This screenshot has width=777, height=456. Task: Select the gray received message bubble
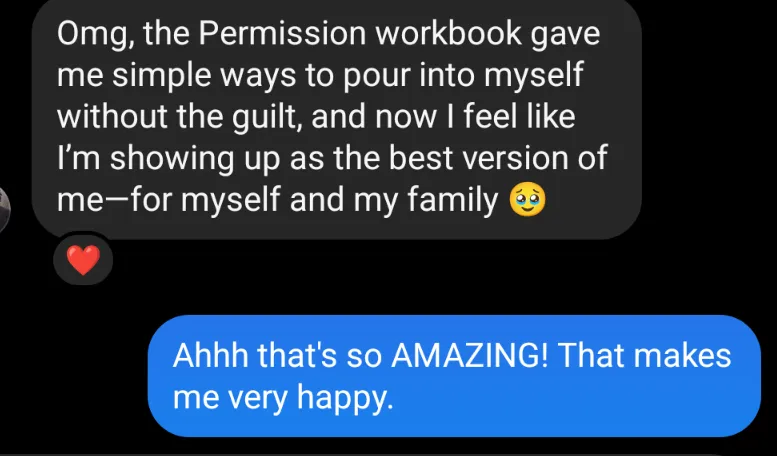(x=336, y=119)
